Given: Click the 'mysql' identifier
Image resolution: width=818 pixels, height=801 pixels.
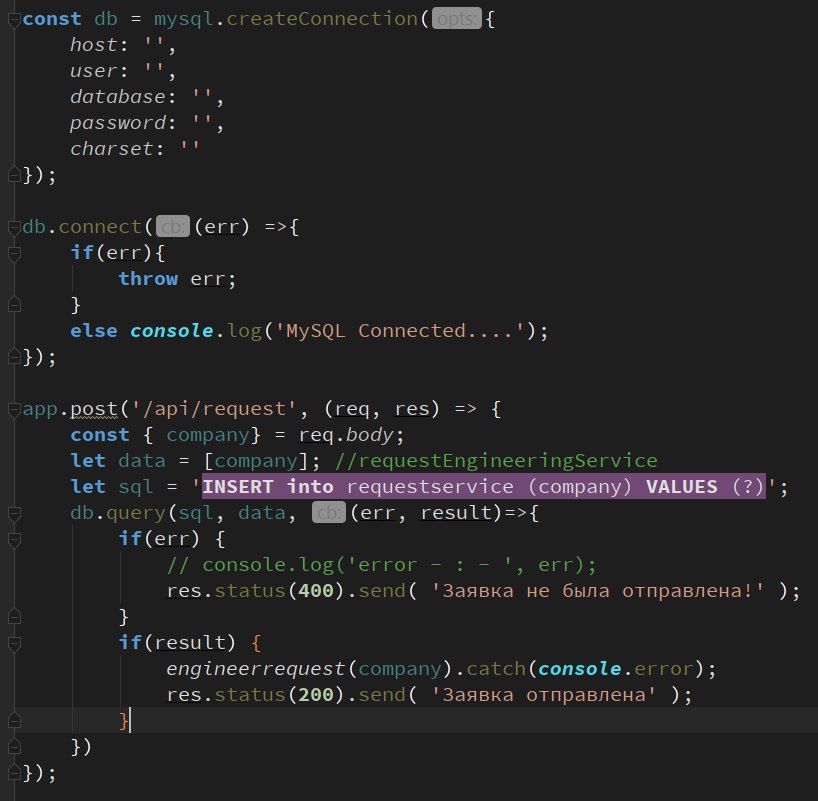Looking at the screenshot, I should click(184, 20).
